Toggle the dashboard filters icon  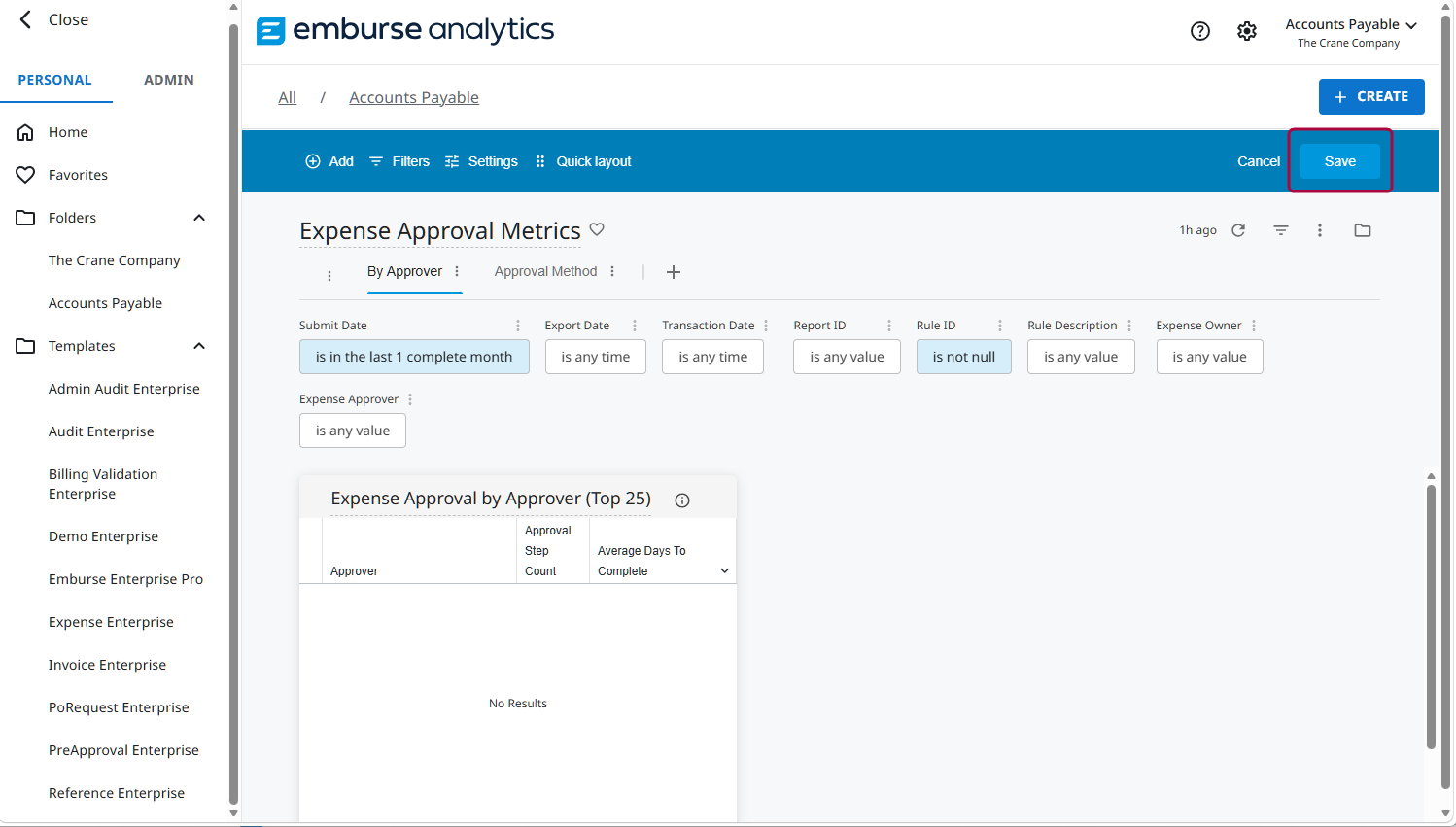(1281, 230)
